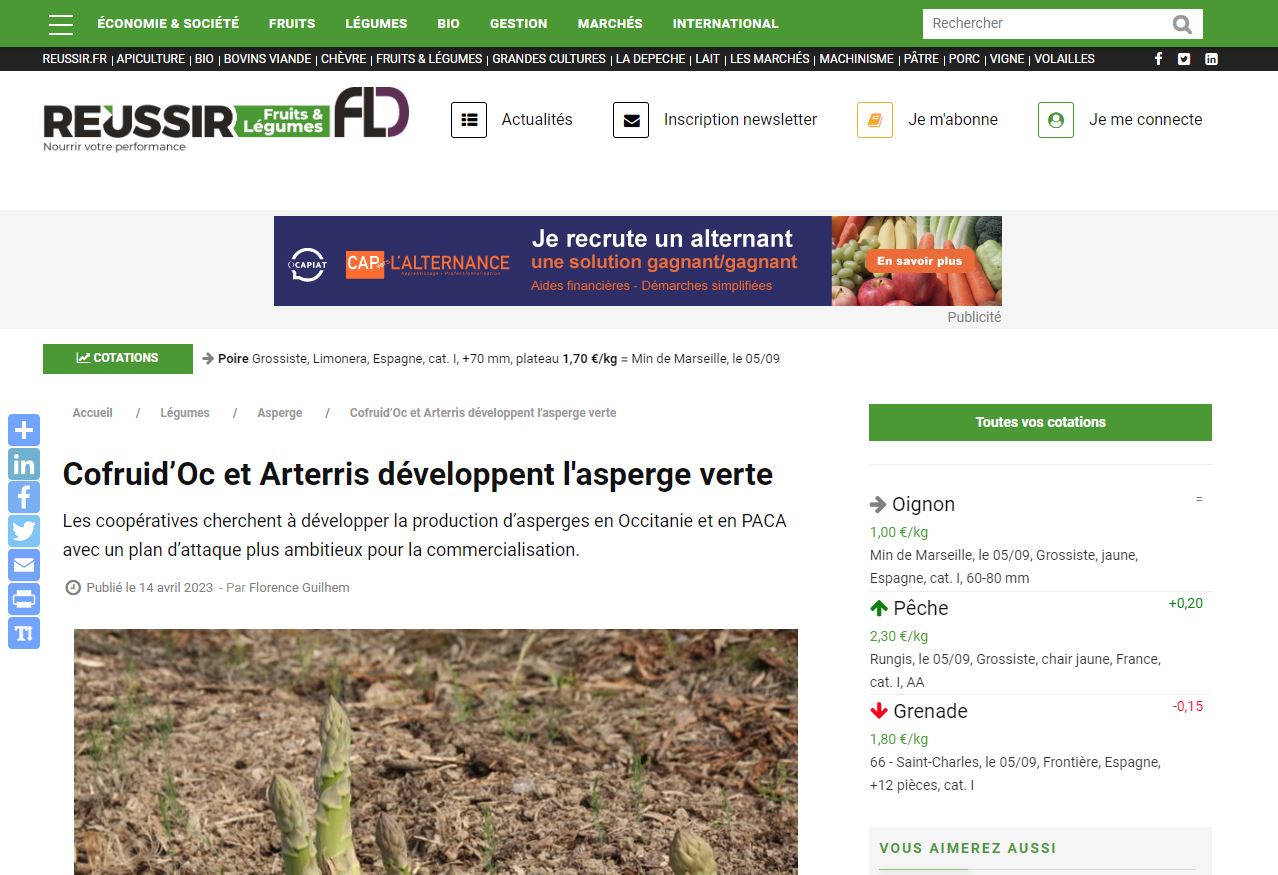1278x875 pixels.
Task: Open the Apiculture site link
Action: pyautogui.click(x=151, y=59)
